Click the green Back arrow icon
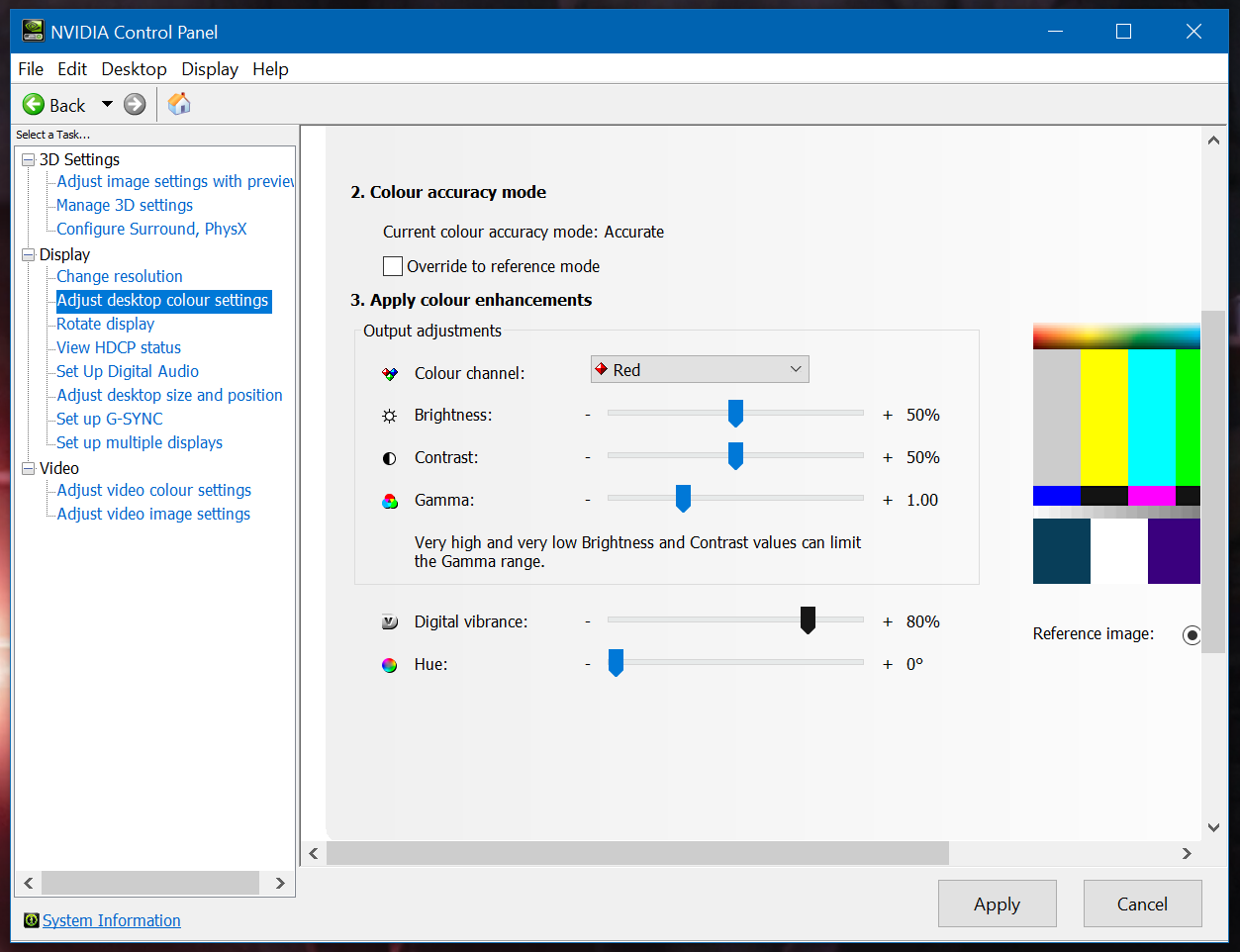1240x952 pixels. tap(34, 105)
